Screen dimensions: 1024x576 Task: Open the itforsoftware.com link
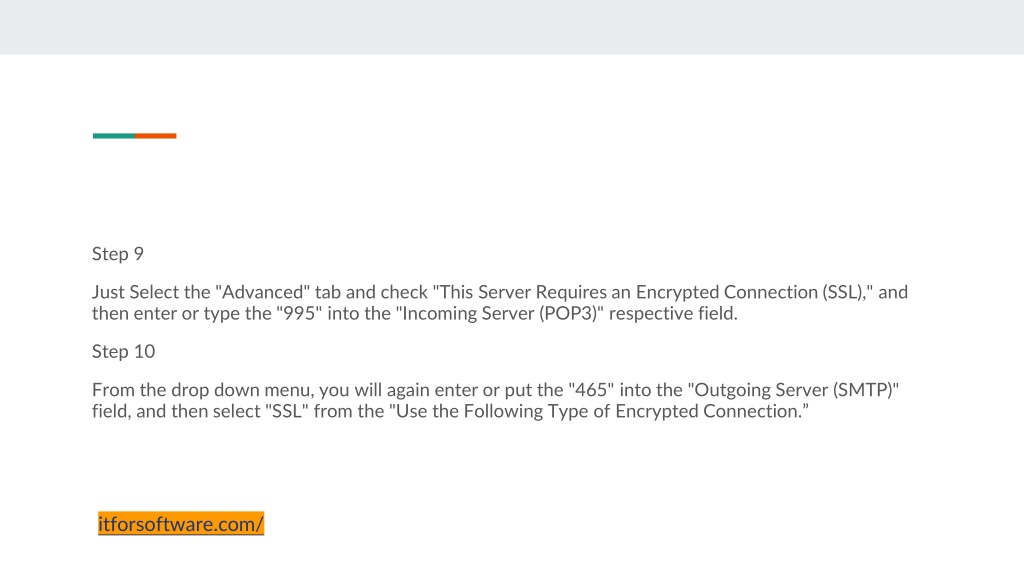pos(181,524)
